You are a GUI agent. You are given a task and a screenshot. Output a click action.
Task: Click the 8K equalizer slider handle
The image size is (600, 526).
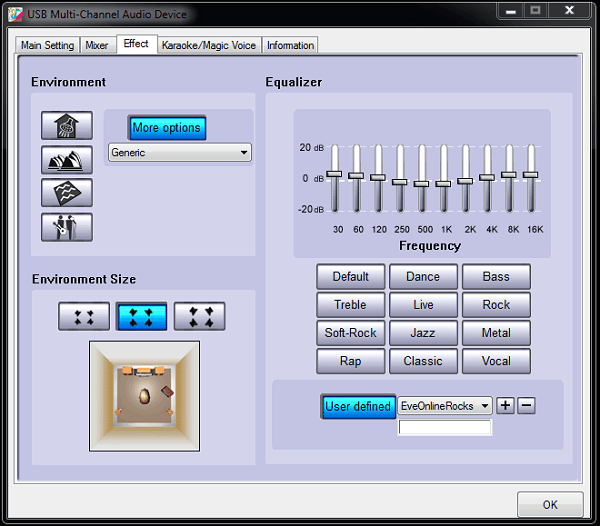509,175
